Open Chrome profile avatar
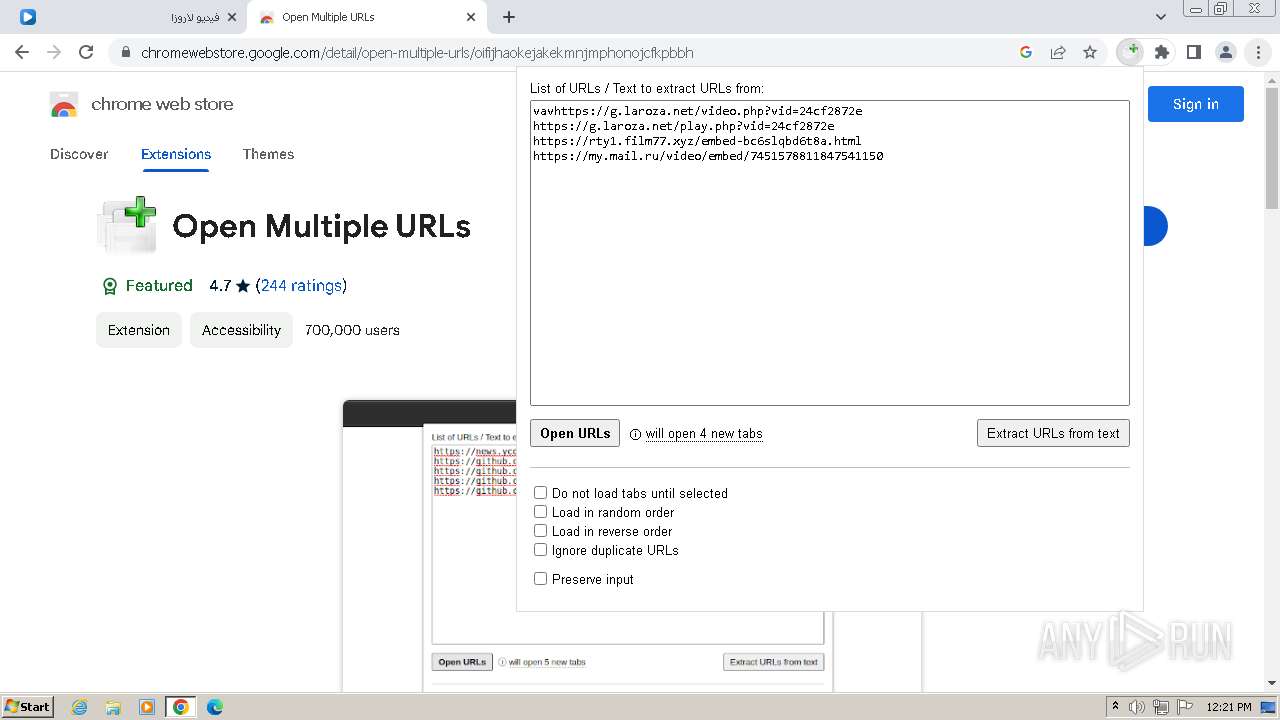The height and width of the screenshot is (720, 1280). click(x=1226, y=52)
